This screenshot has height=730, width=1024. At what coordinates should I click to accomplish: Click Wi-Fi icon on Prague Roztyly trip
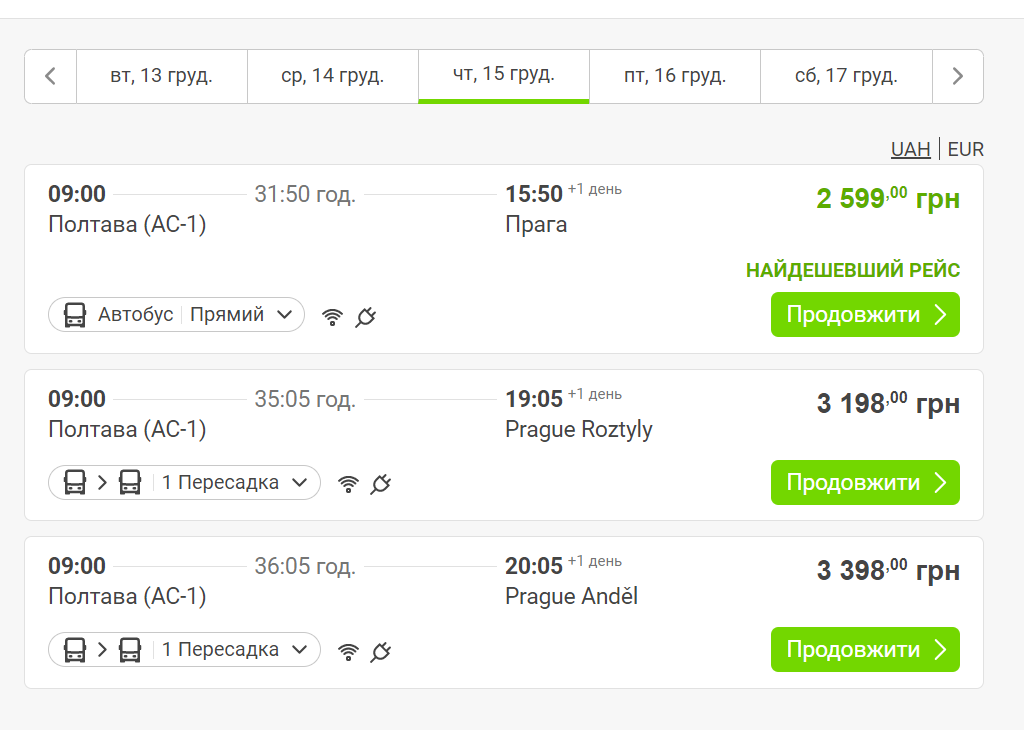point(348,484)
